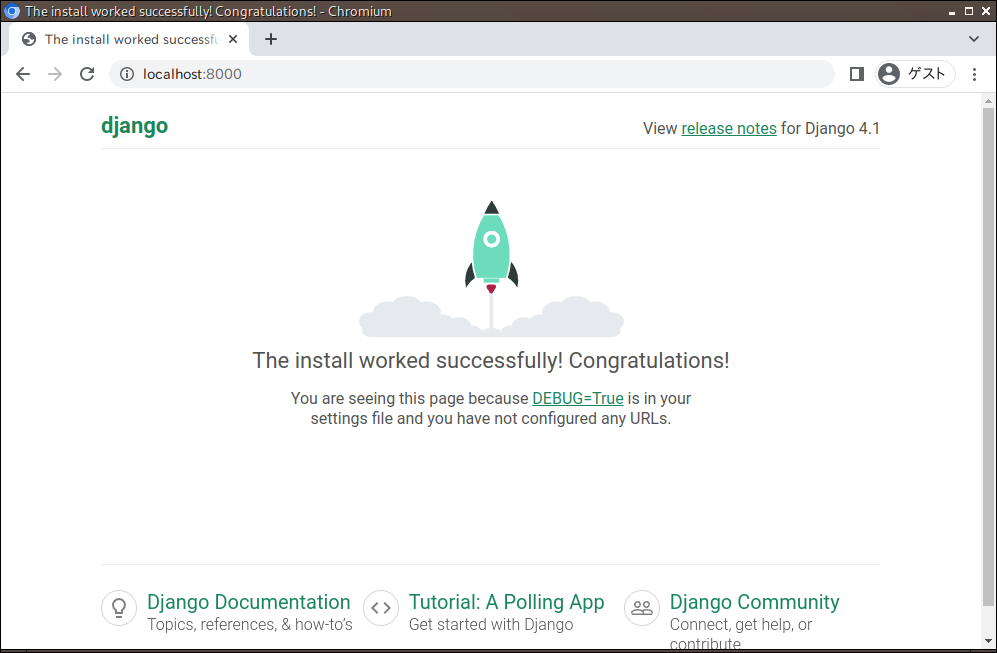Viewport: 997px width, 653px height.
Task: Click the congratulations heading text
Action: pyautogui.click(x=491, y=361)
